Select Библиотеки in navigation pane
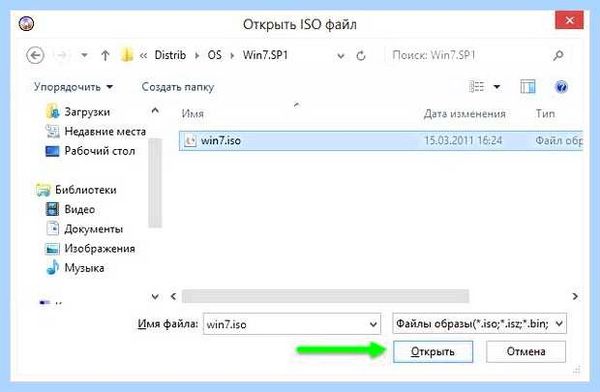Screen dimensions: 600x392 (x=85, y=190)
